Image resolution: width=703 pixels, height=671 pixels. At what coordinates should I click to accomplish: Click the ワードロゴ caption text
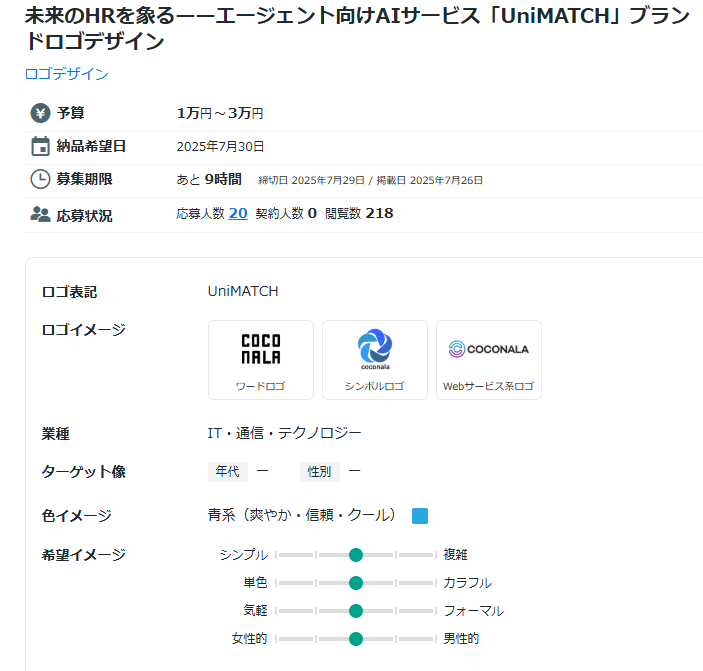point(261,386)
